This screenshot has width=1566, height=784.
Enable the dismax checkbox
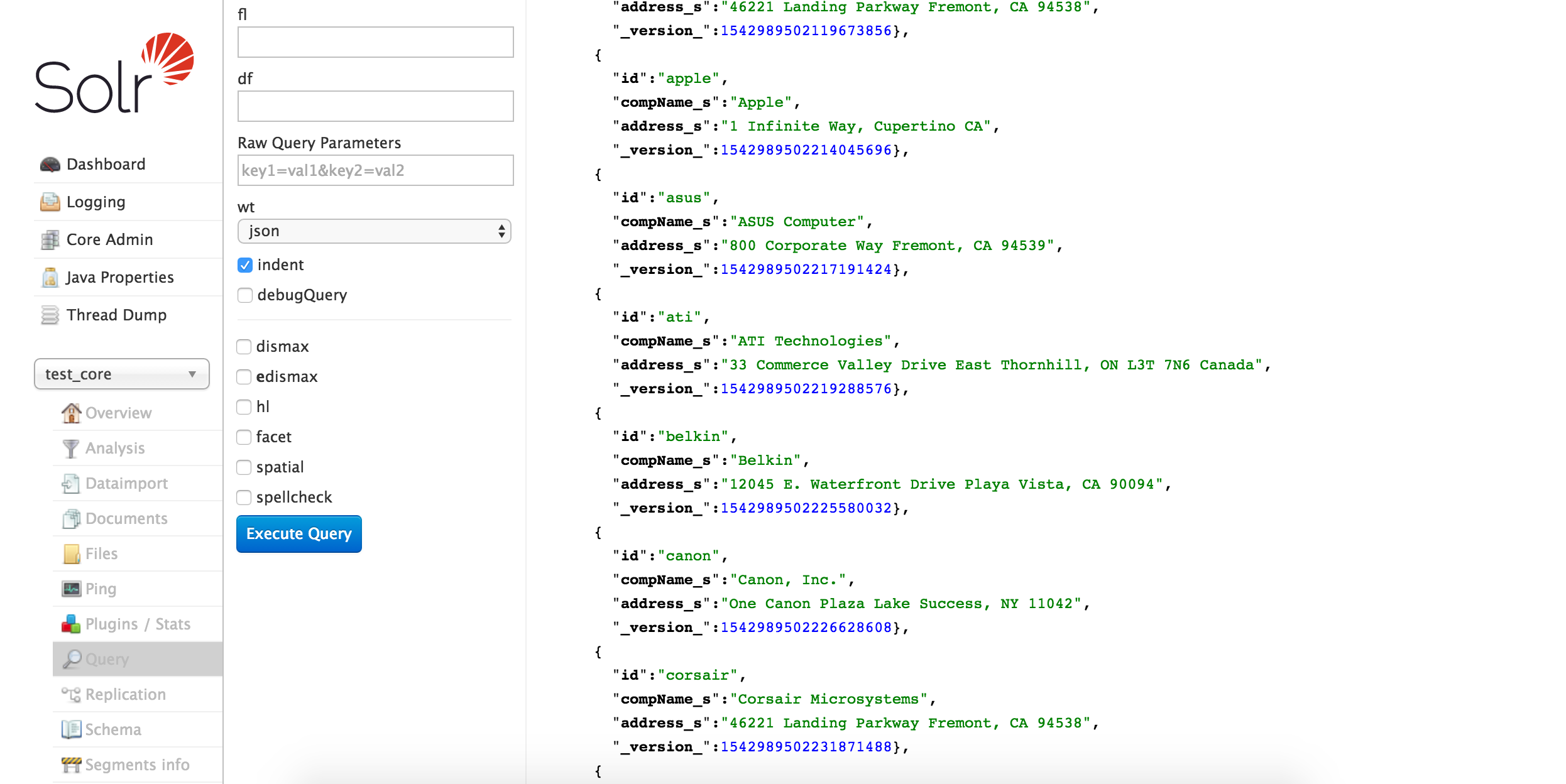click(x=244, y=347)
